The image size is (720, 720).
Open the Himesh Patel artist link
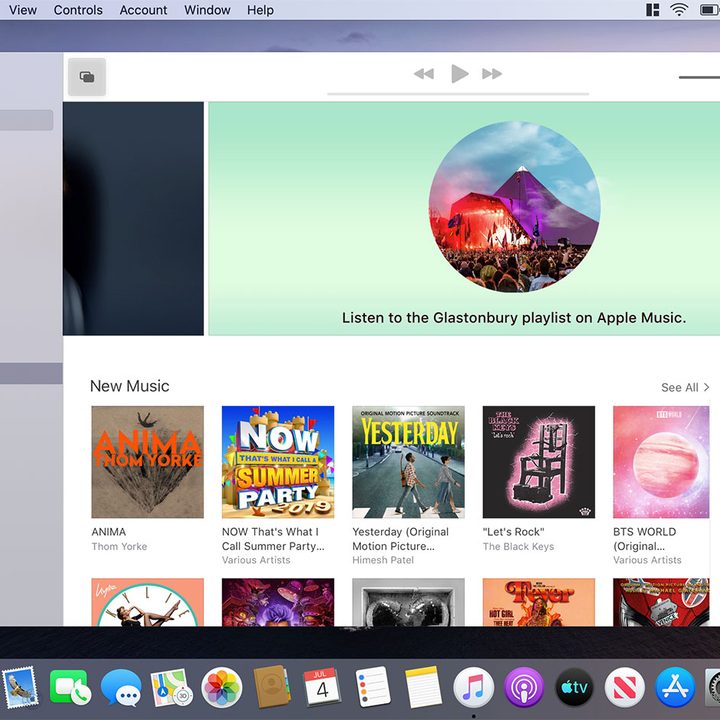[x=383, y=560]
